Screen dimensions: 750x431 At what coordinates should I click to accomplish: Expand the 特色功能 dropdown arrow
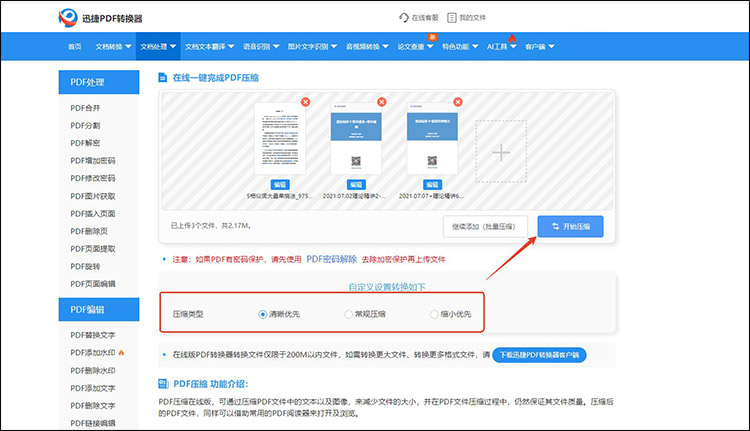475,46
